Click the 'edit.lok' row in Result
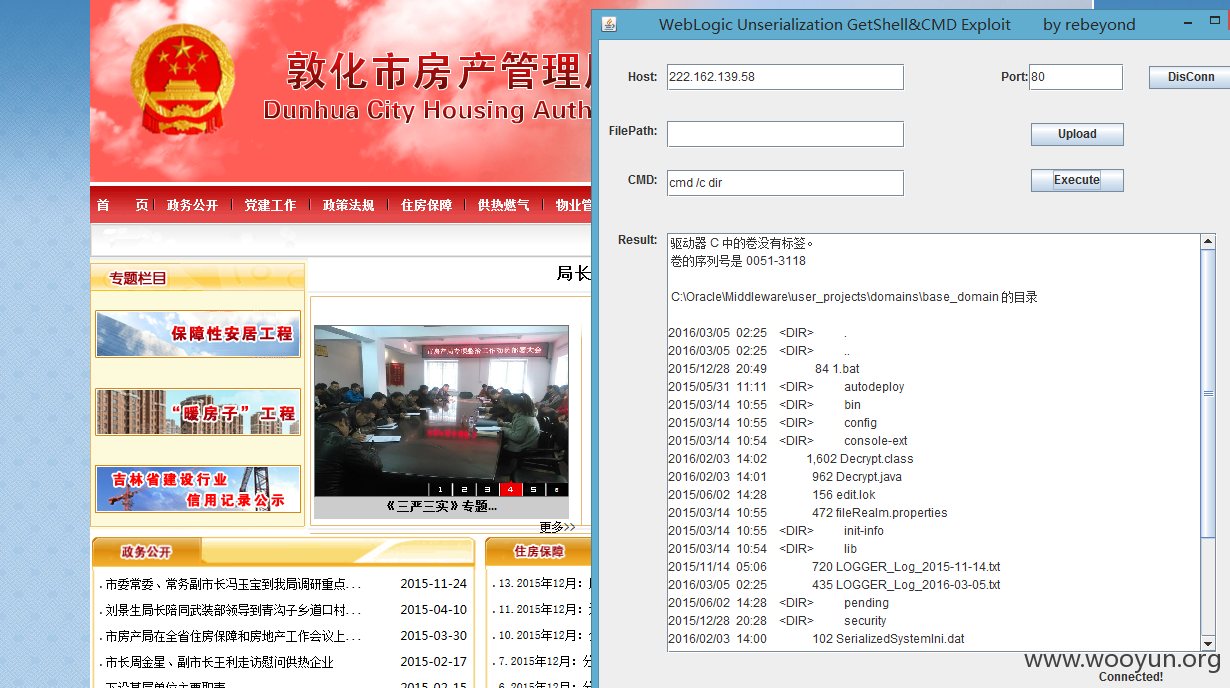Viewport: 1230px width, 688px height. click(x=772, y=495)
